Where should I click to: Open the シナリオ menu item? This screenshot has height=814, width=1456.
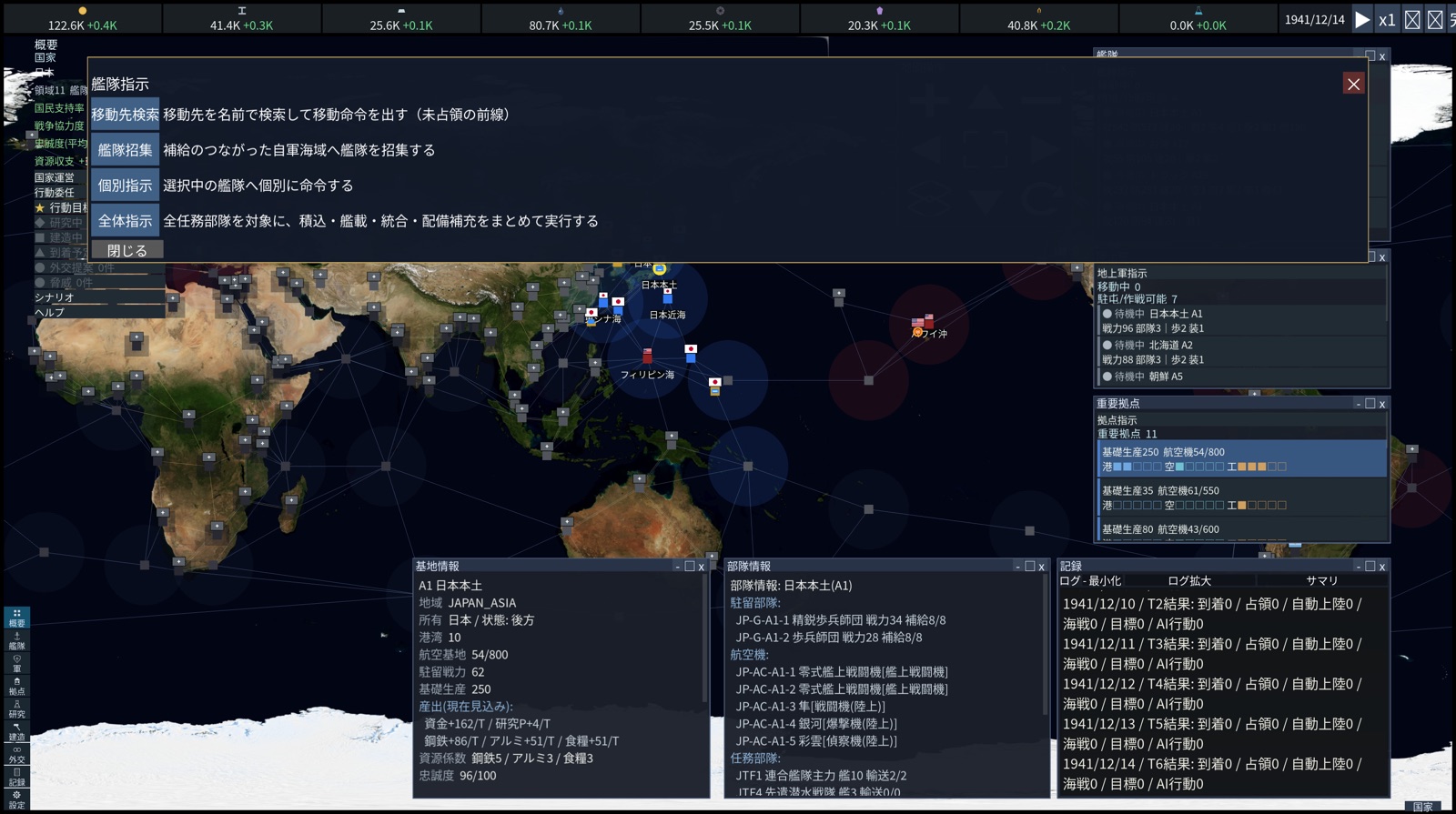[x=55, y=297]
